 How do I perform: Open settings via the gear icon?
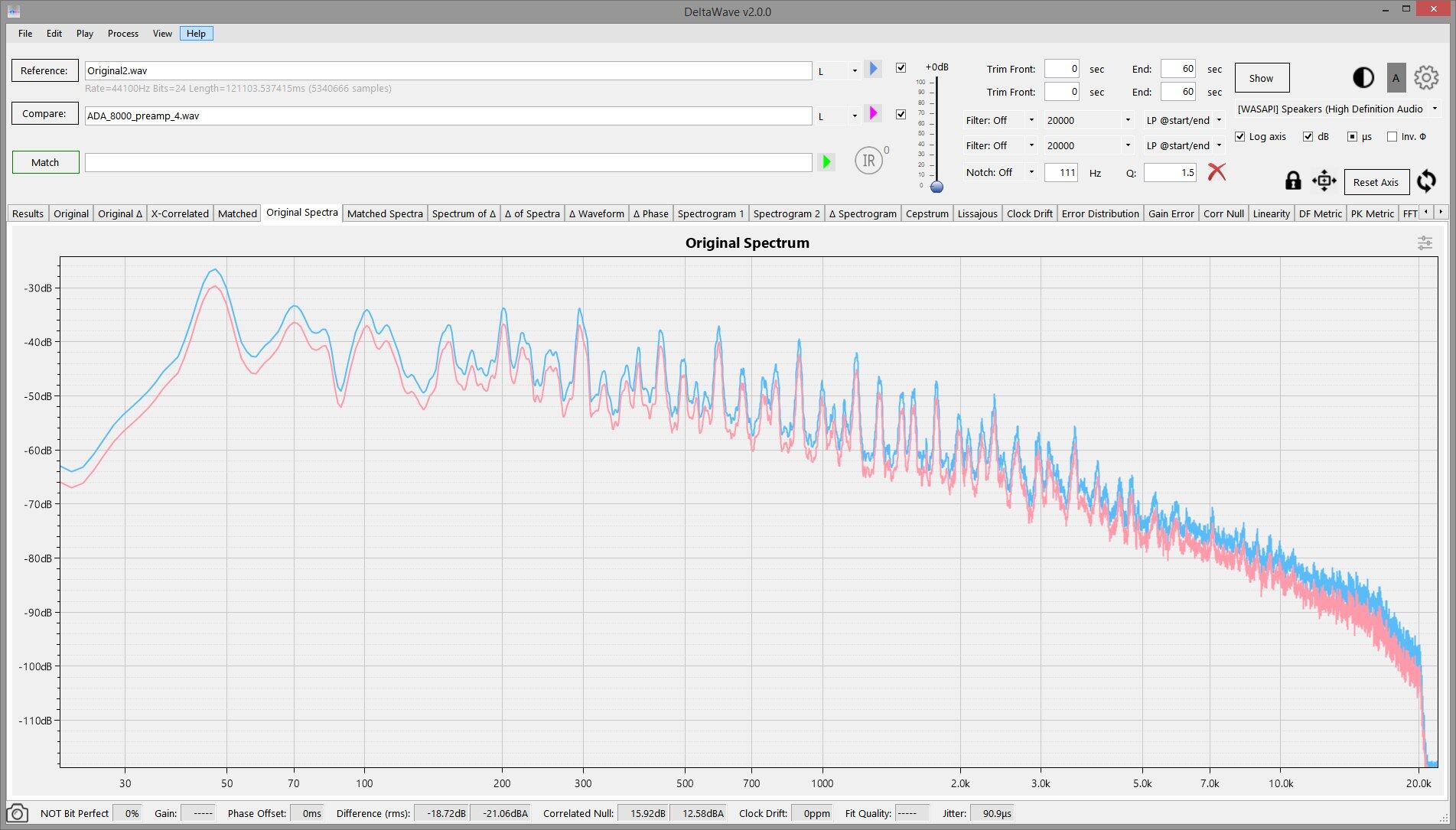tap(1426, 77)
